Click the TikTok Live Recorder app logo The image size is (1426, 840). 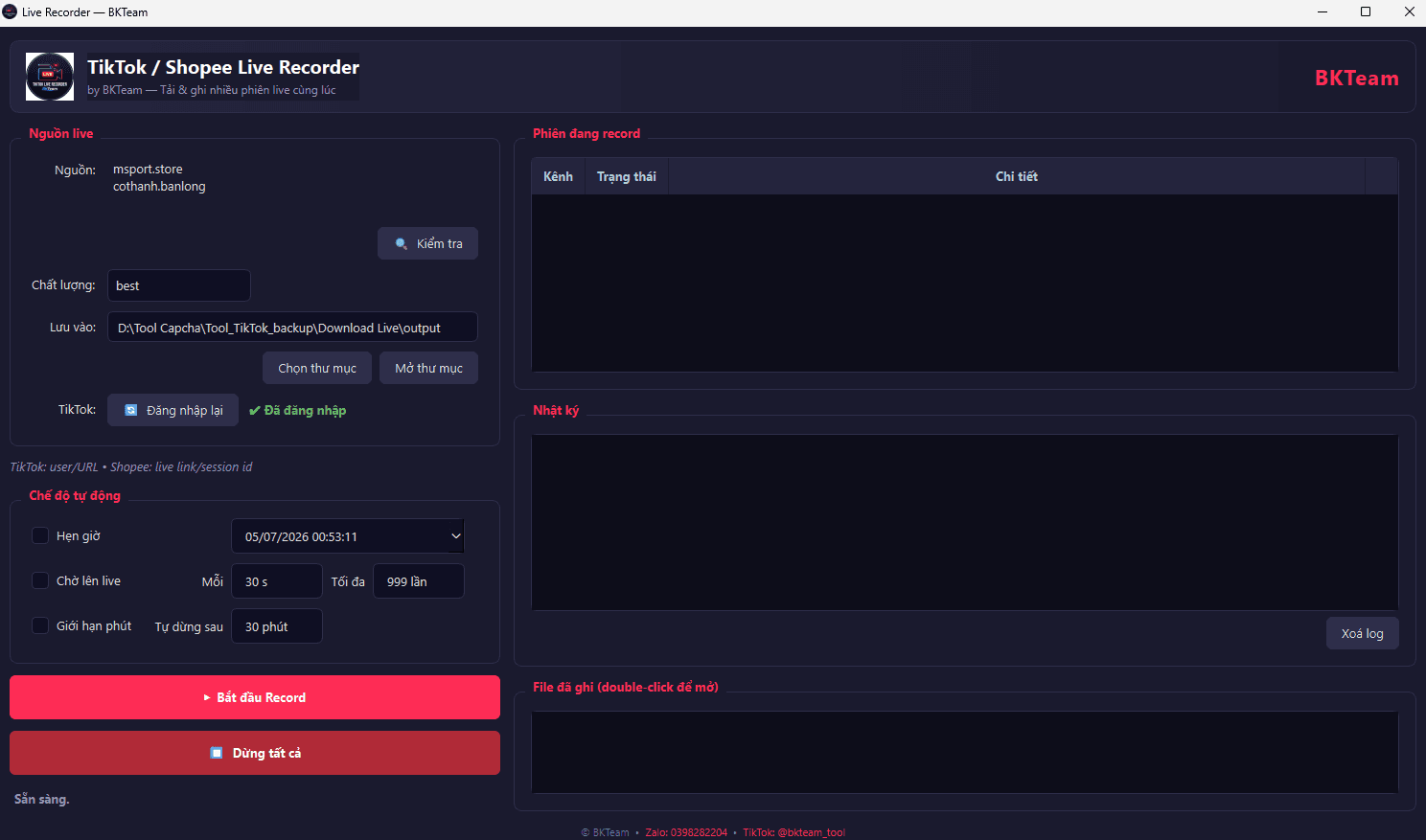click(50, 77)
